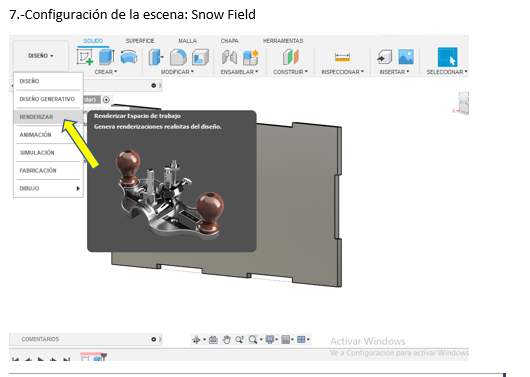Click the Viewports layout icon
Screen dimensions: 530x377
coord(301,339)
